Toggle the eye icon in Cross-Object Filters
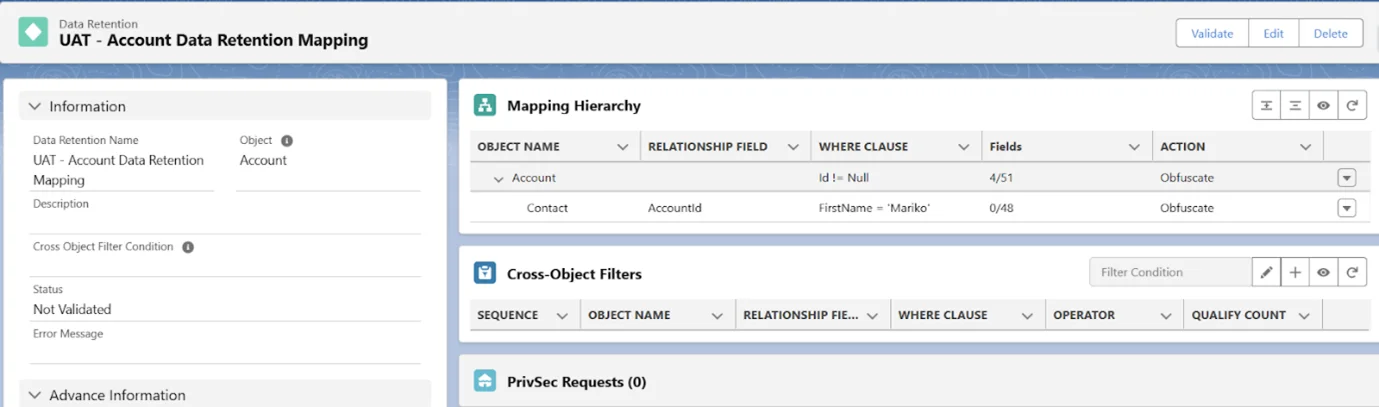 click(x=1323, y=272)
